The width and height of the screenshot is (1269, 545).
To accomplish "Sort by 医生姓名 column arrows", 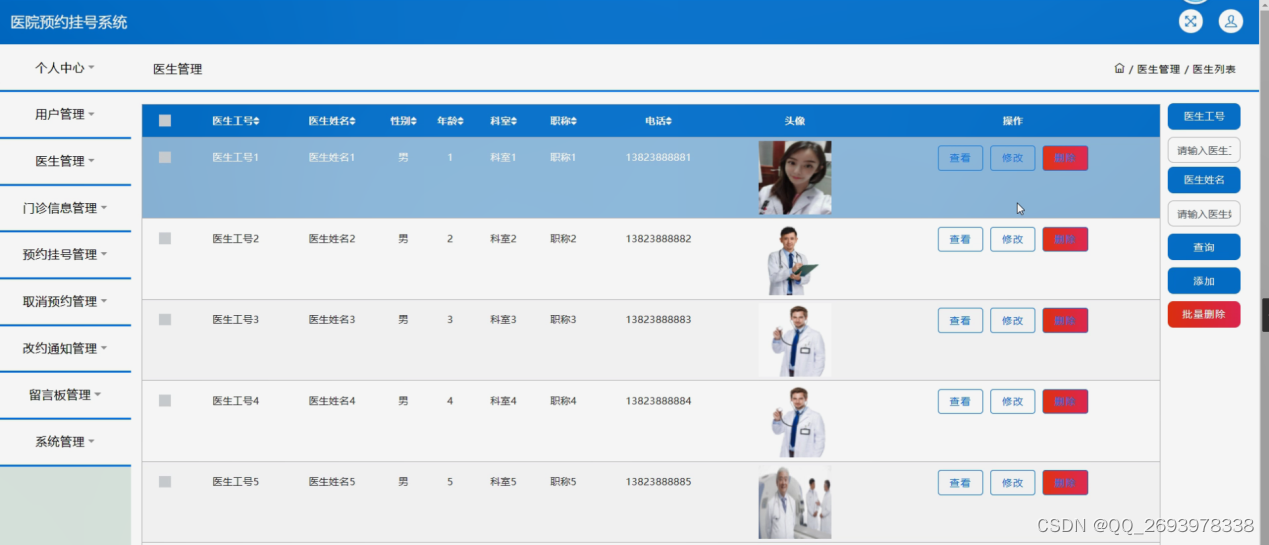I will tap(353, 121).
